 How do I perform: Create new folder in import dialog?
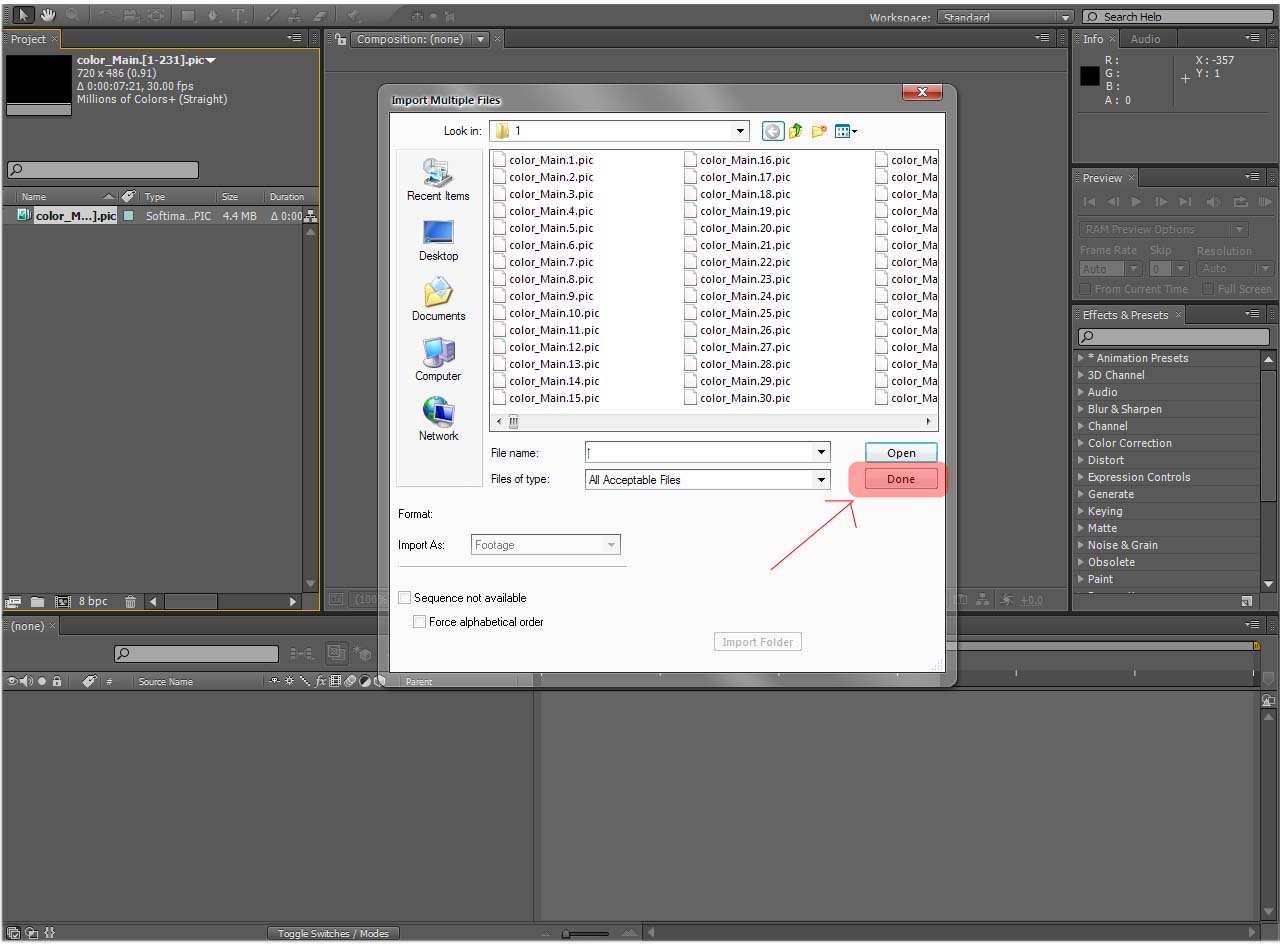tap(820, 131)
